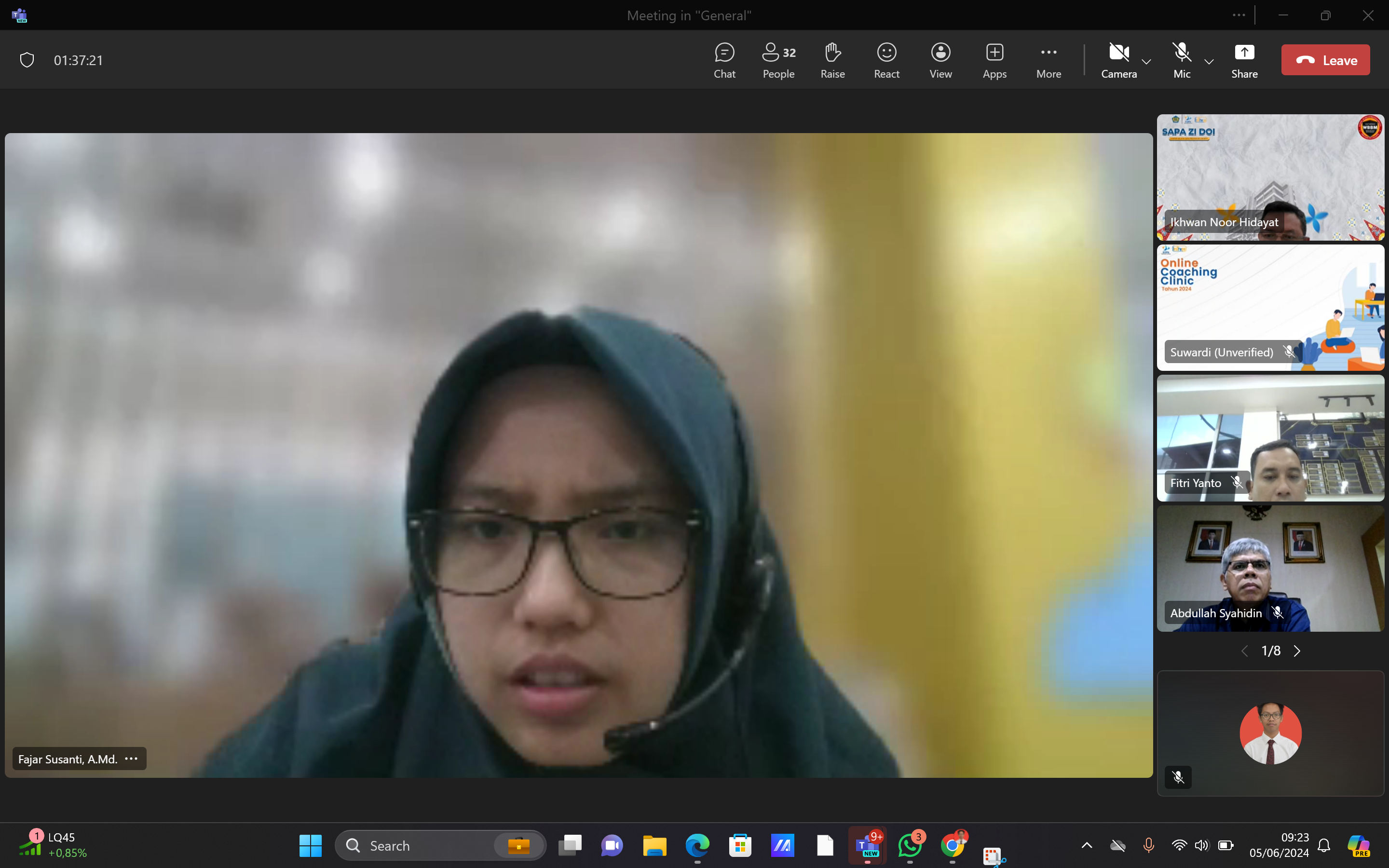Open the Apps panel
Viewport: 1389px width, 868px height.
(994, 60)
